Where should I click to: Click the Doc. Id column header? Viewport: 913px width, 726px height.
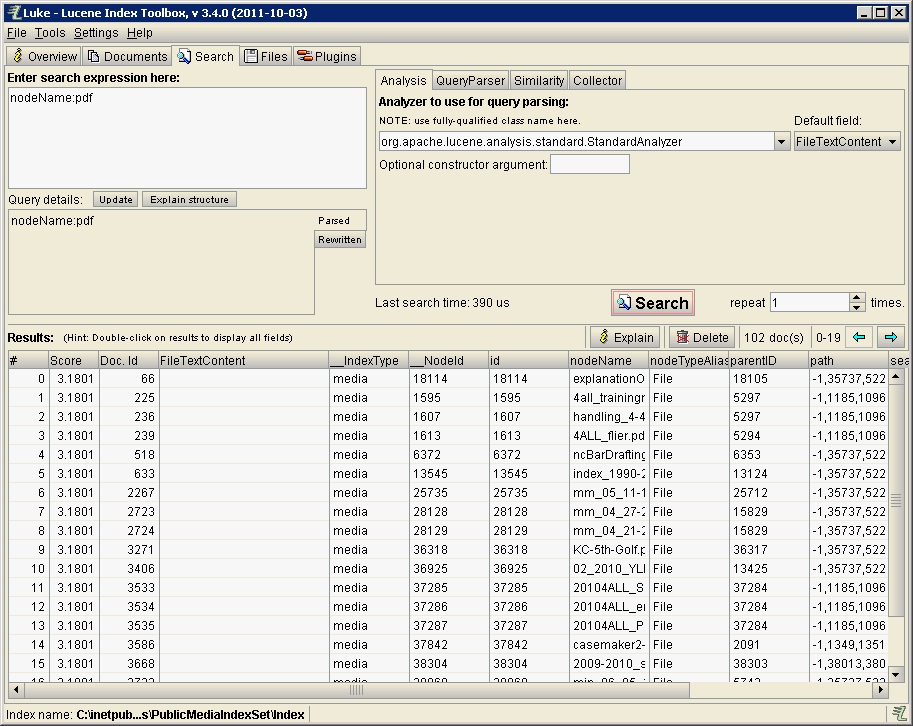point(128,360)
